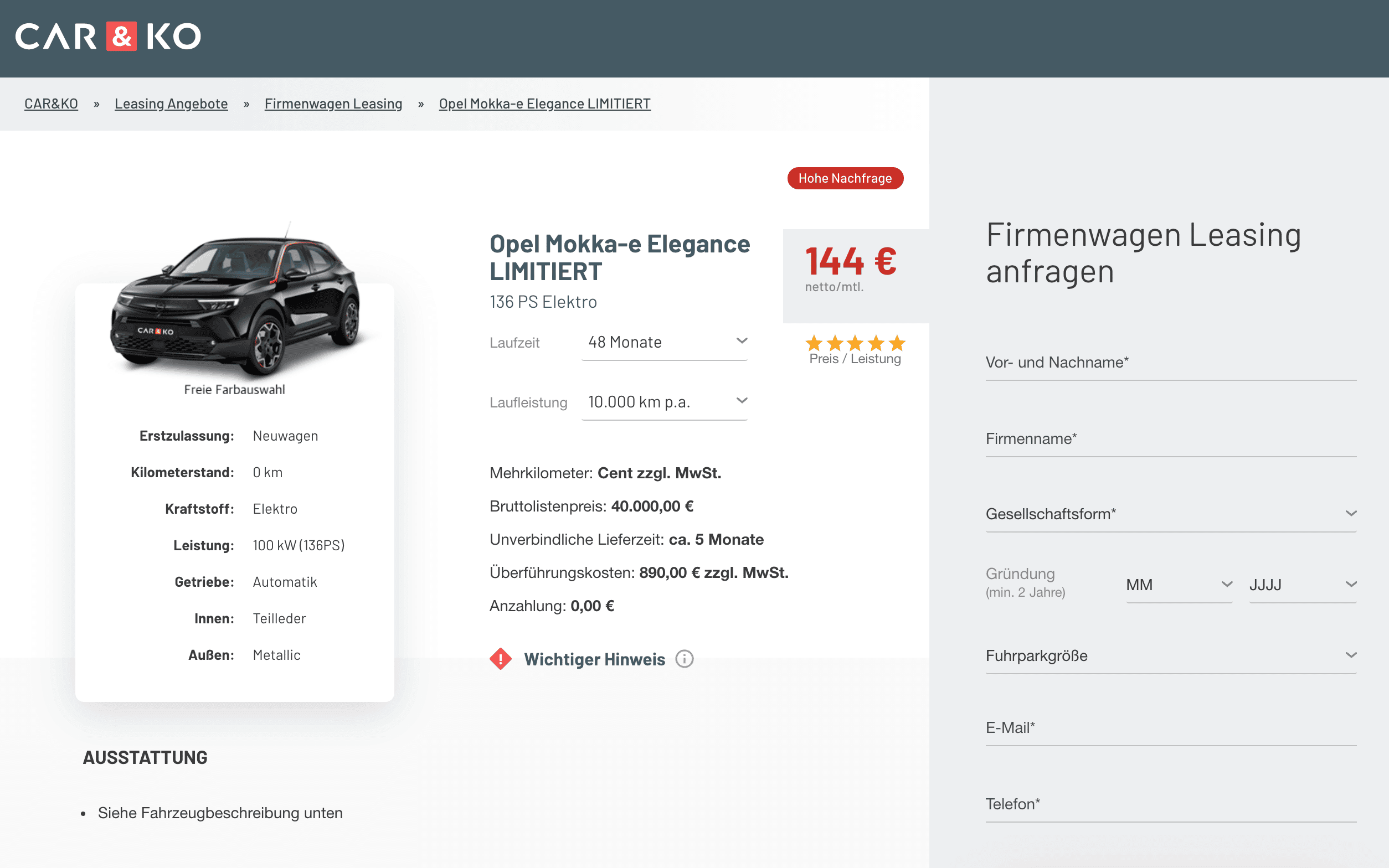Click the Firmenname input field
Viewport: 1389px width, 868px height.
tap(1171, 438)
